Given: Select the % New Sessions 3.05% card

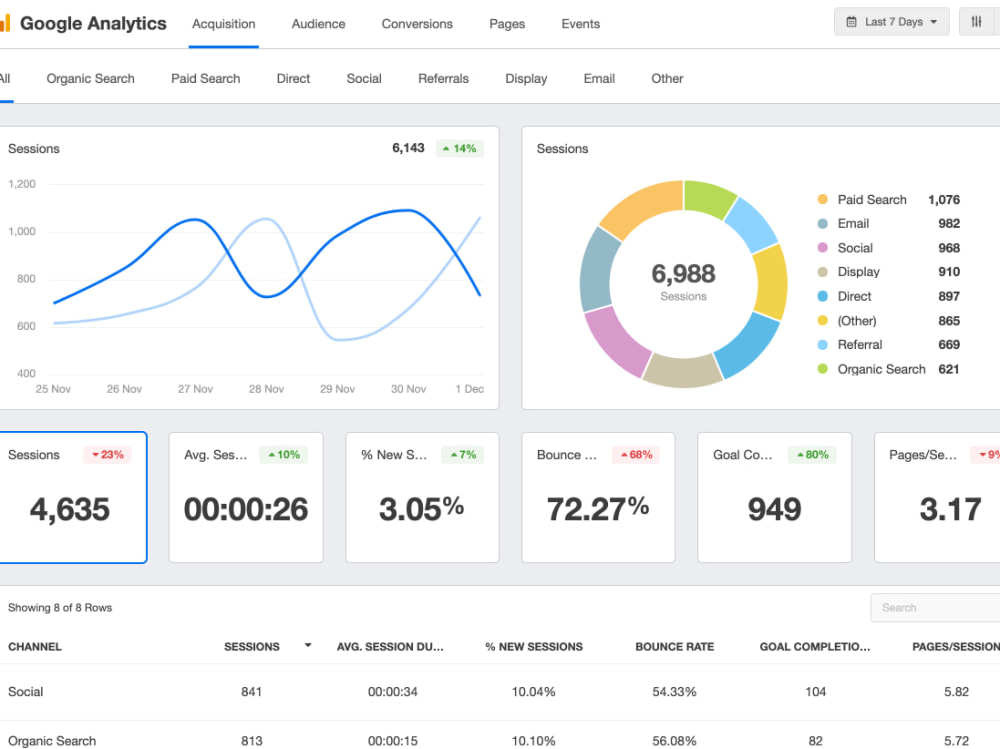Looking at the screenshot, I should click(422, 498).
